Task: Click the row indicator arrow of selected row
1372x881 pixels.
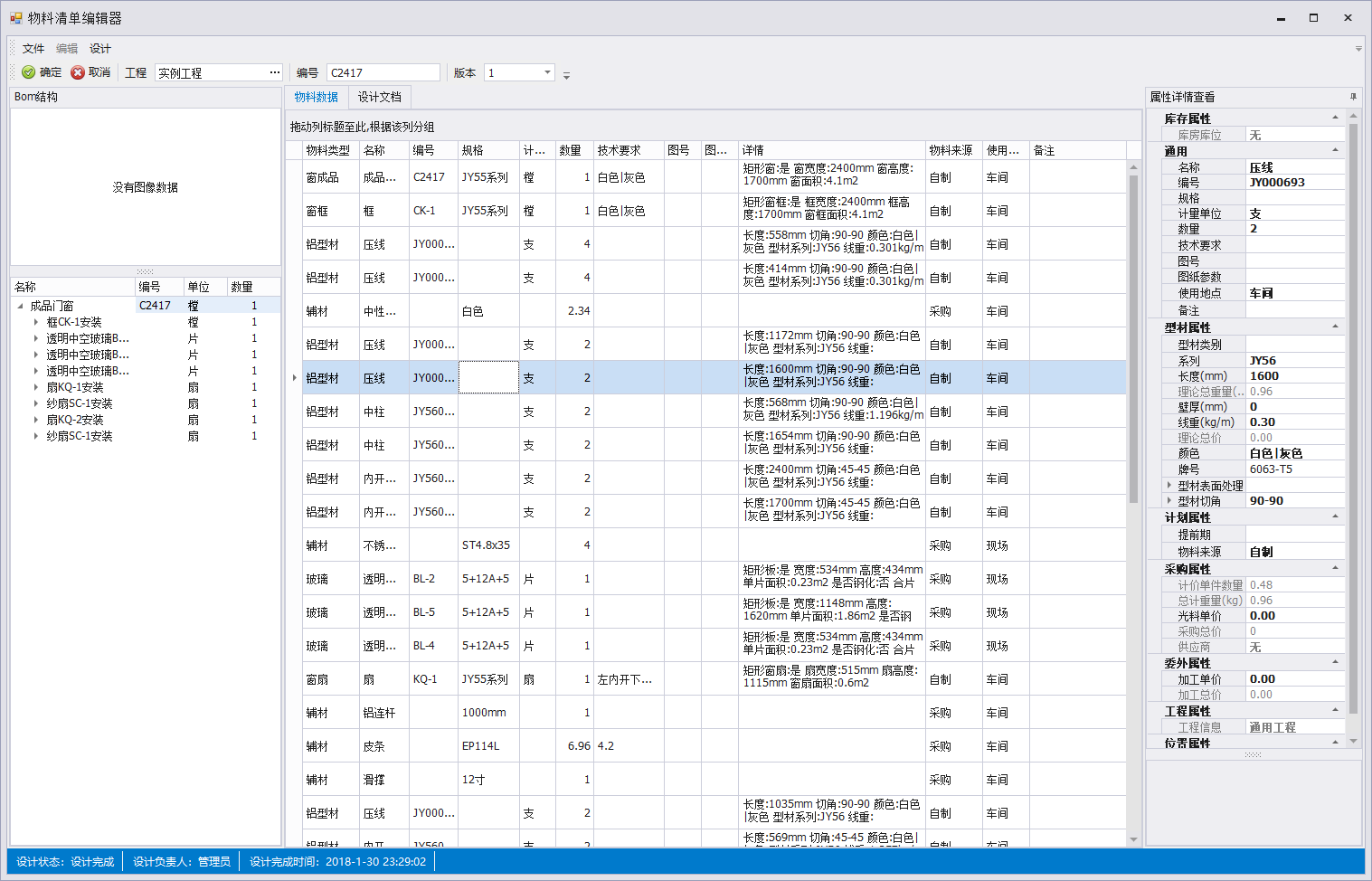Action: 295,378
